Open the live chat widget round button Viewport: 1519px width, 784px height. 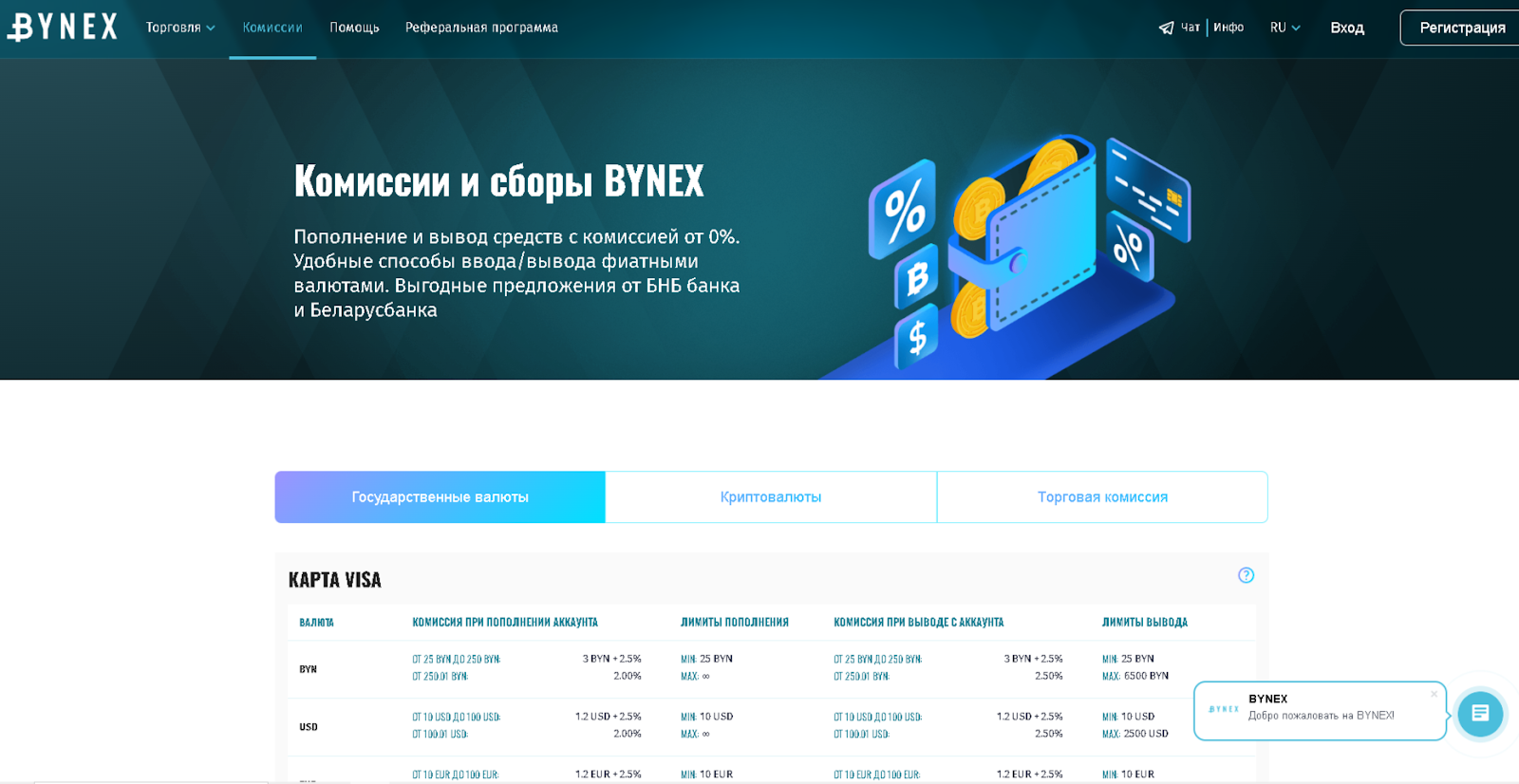click(1480, 713)
